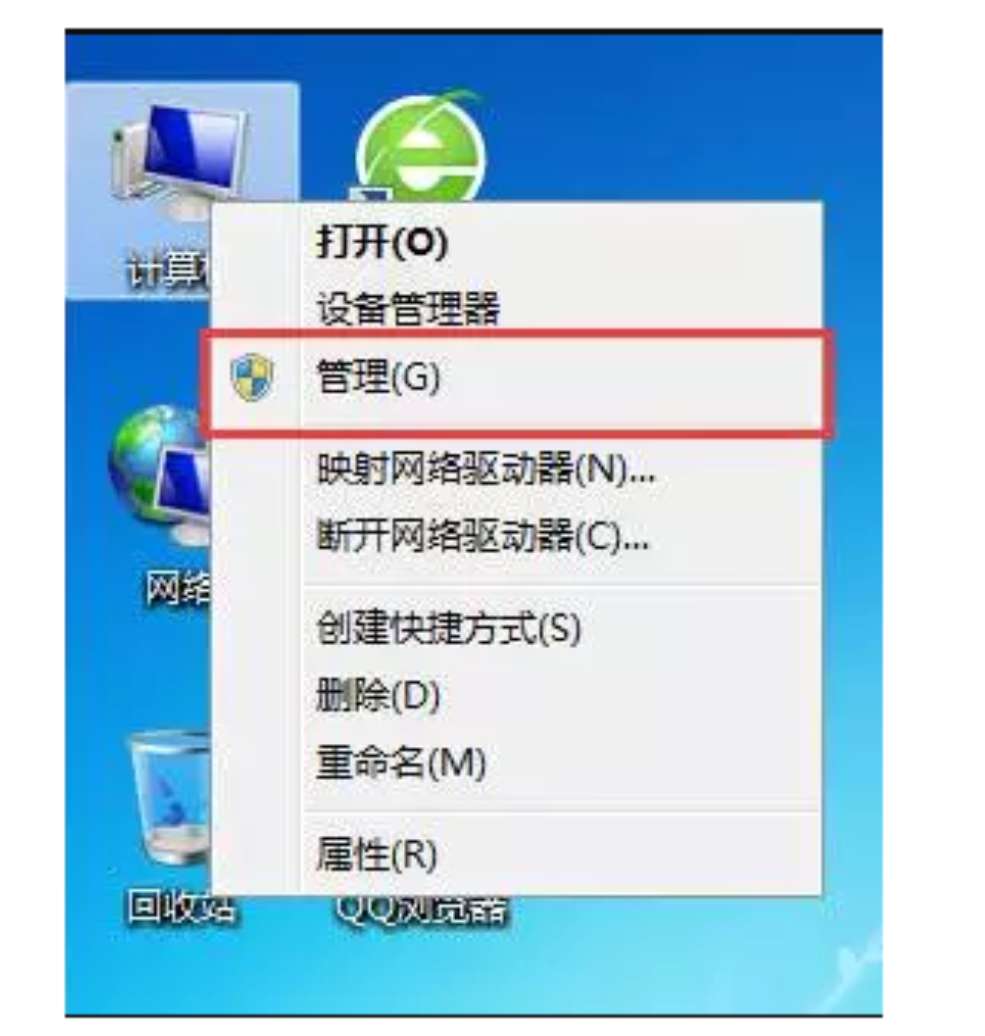This screenshot has height=1036, width=985.
Task: Click the 计算机 text label
Action: tap(168, 270)
